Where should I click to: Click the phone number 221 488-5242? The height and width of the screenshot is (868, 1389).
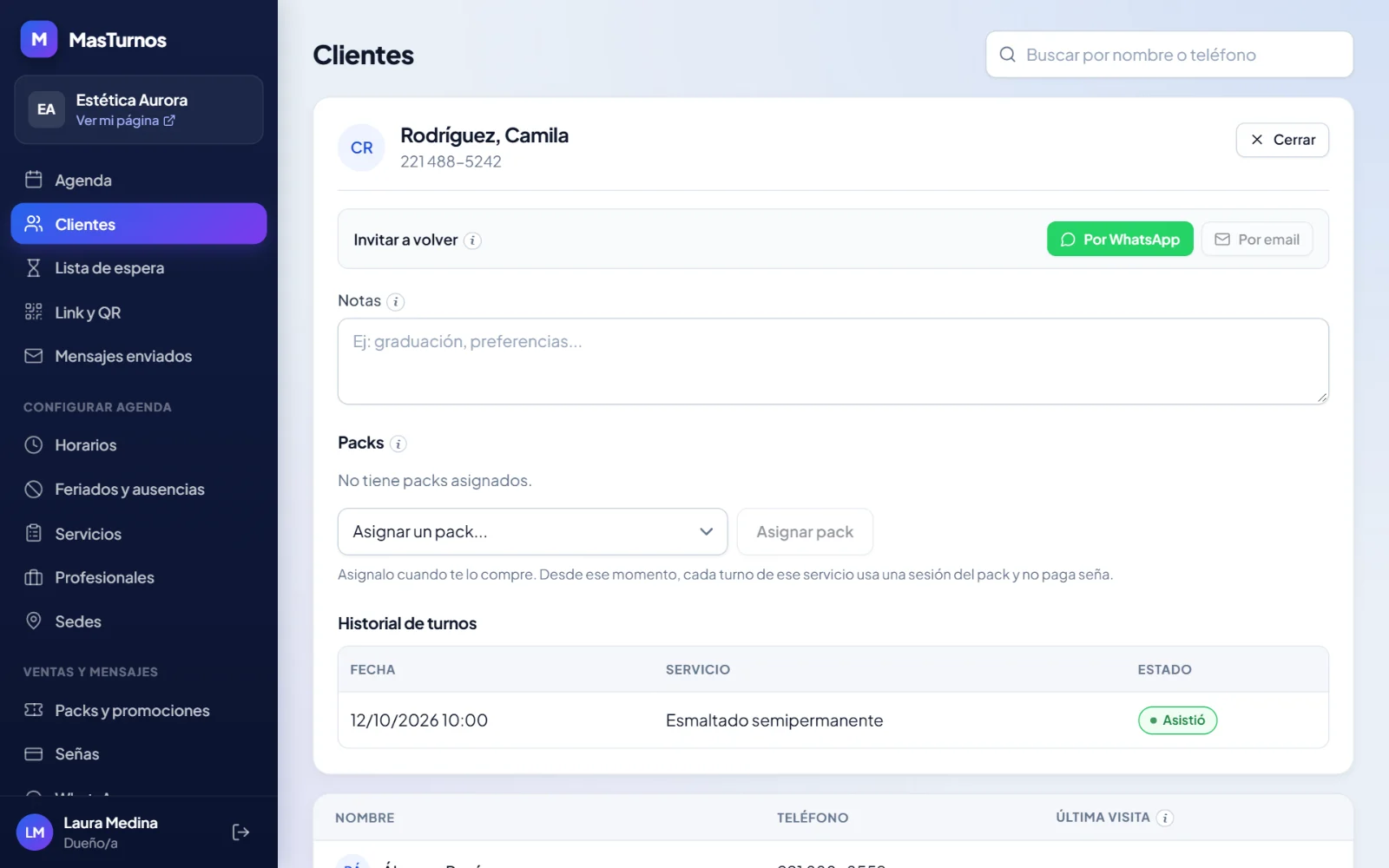451,161
